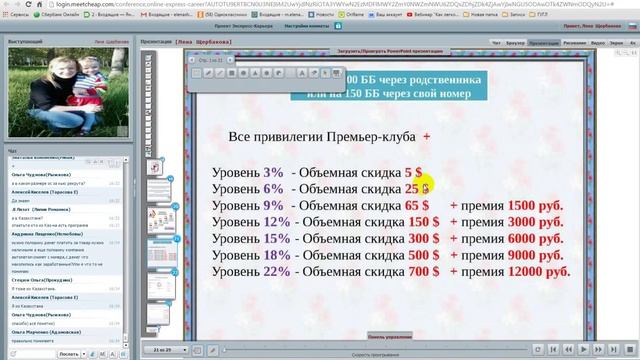Switch to the Браузер tab
This screenshot has height=360, width=640.
tap(515, 42)
